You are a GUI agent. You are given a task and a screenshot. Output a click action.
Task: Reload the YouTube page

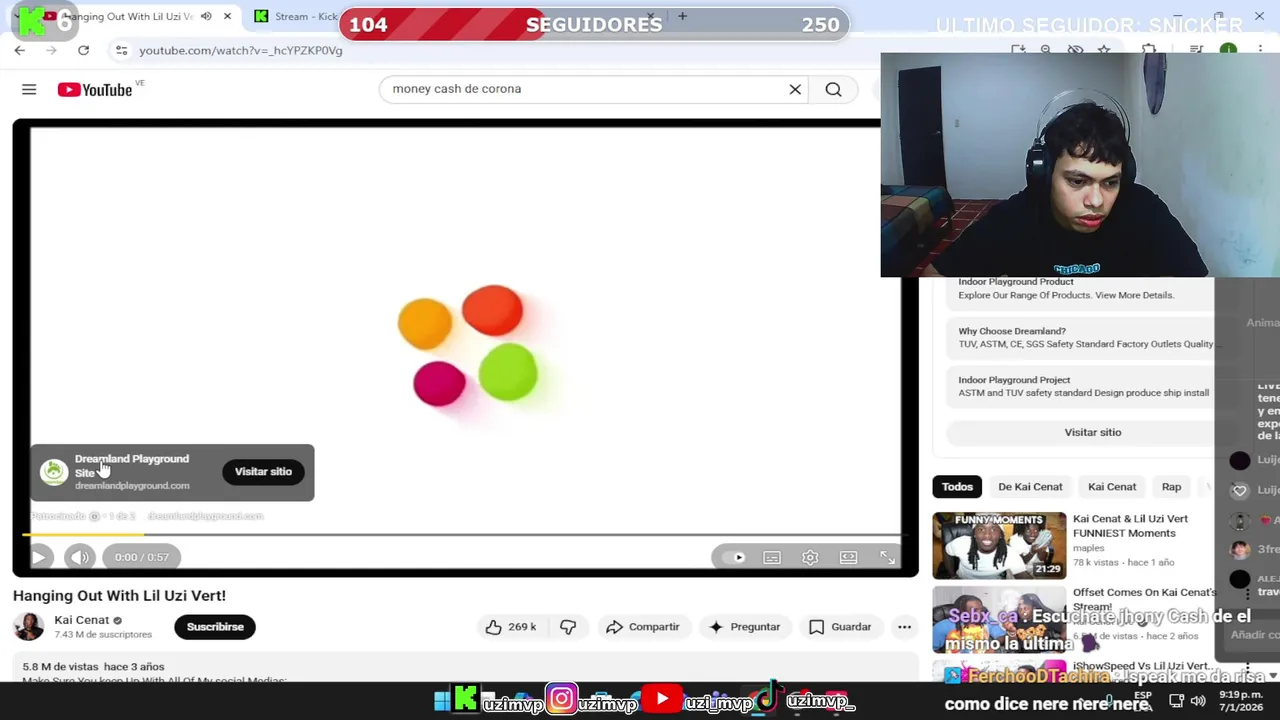point(83,50)
